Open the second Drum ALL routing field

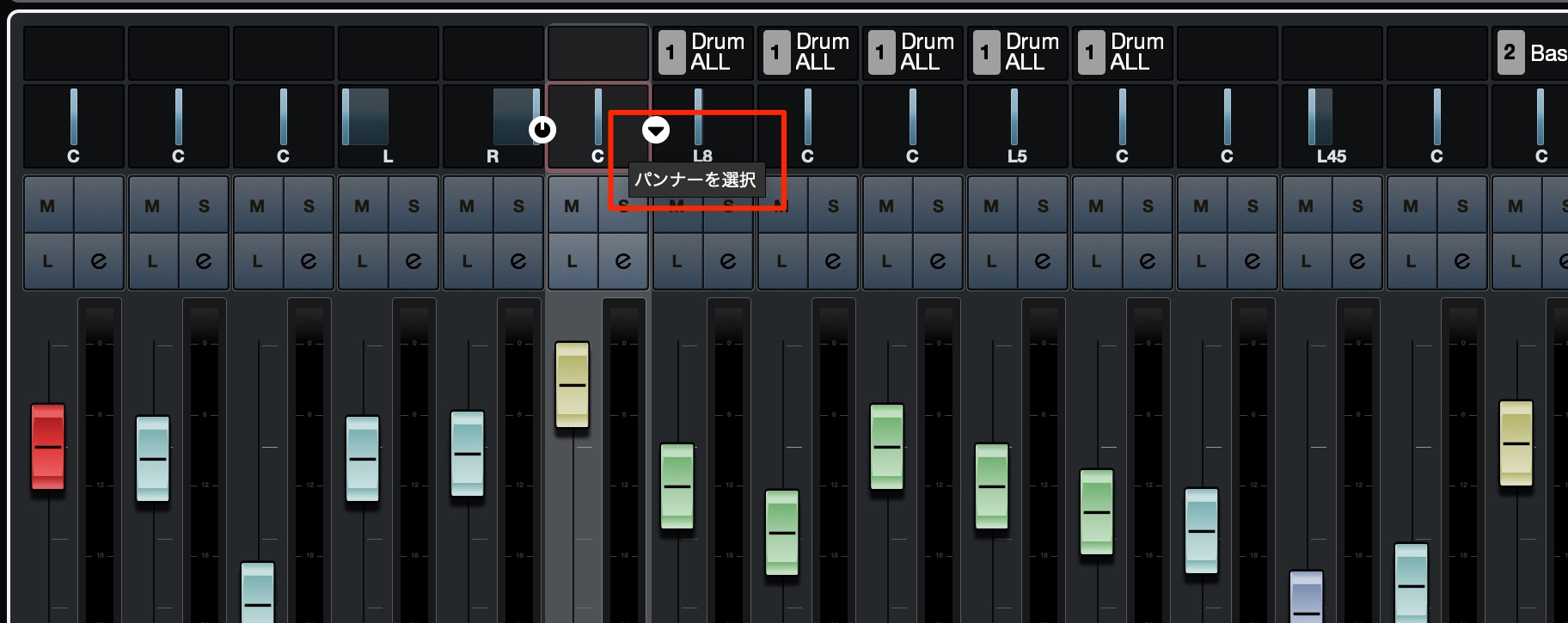[x=808, y=52]
